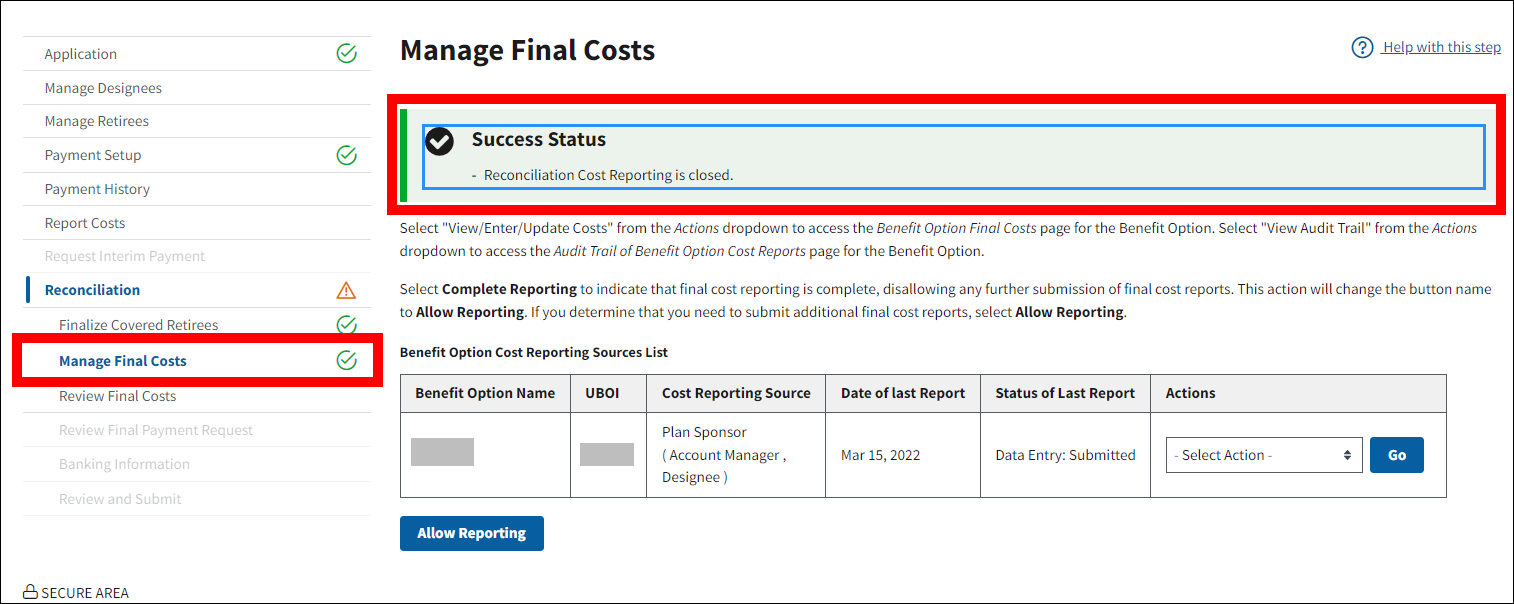The width and height of the screenshot is (1514, 604).
Task: Open the Review Final Costs step
Action: (x=117, y=396)
